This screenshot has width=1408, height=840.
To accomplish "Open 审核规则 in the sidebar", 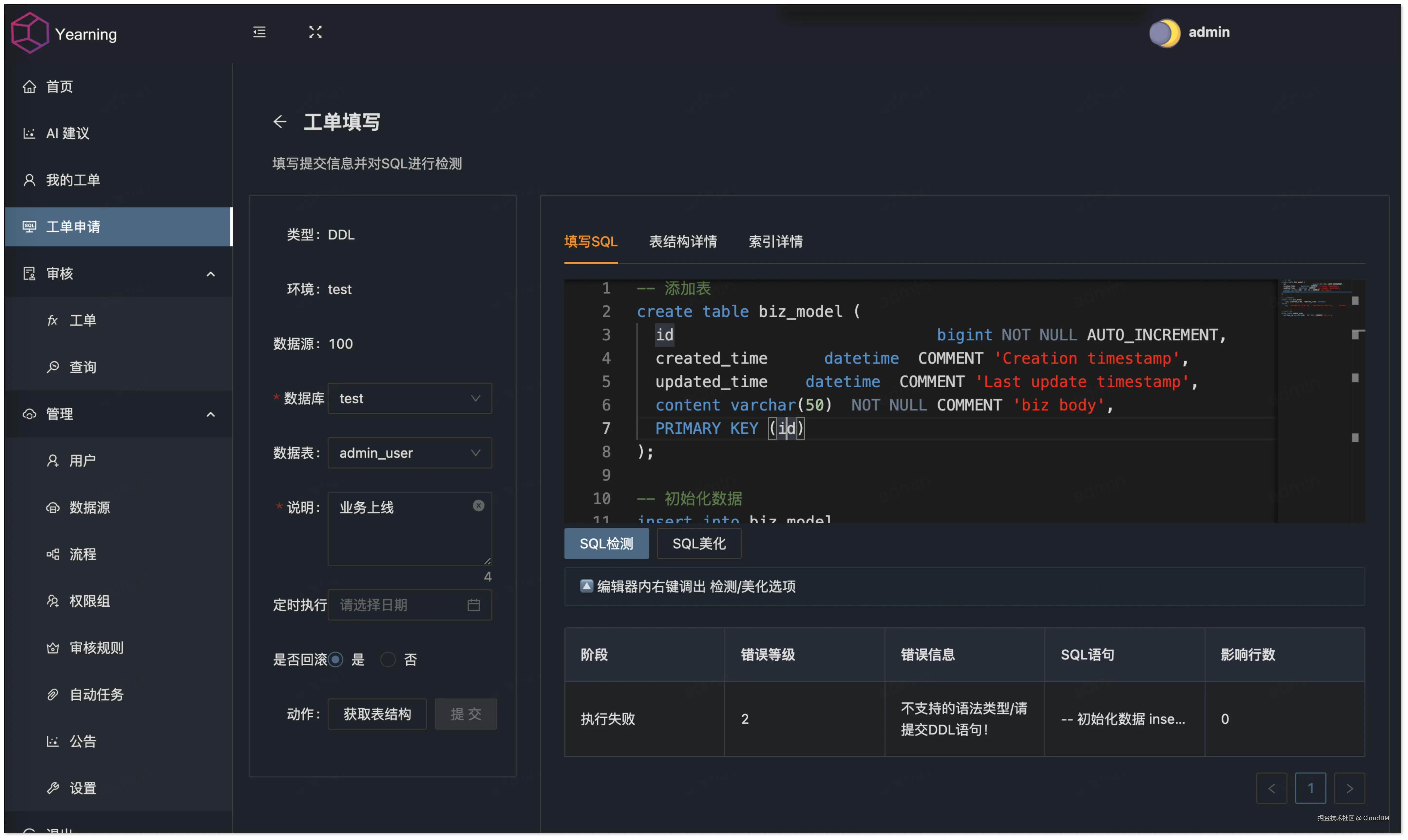I will (x=96, y=648).
